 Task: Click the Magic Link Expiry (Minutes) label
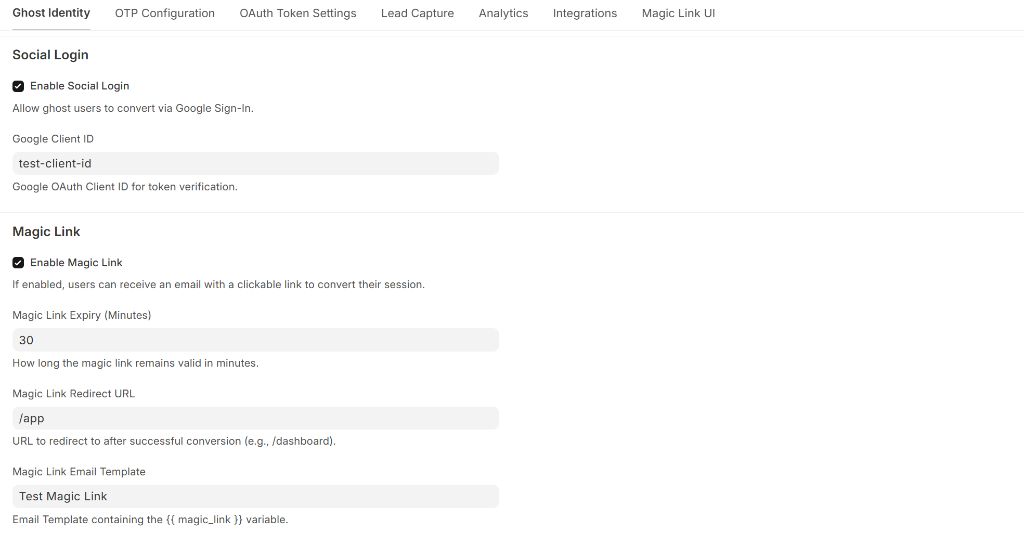[x=82, y=316]
